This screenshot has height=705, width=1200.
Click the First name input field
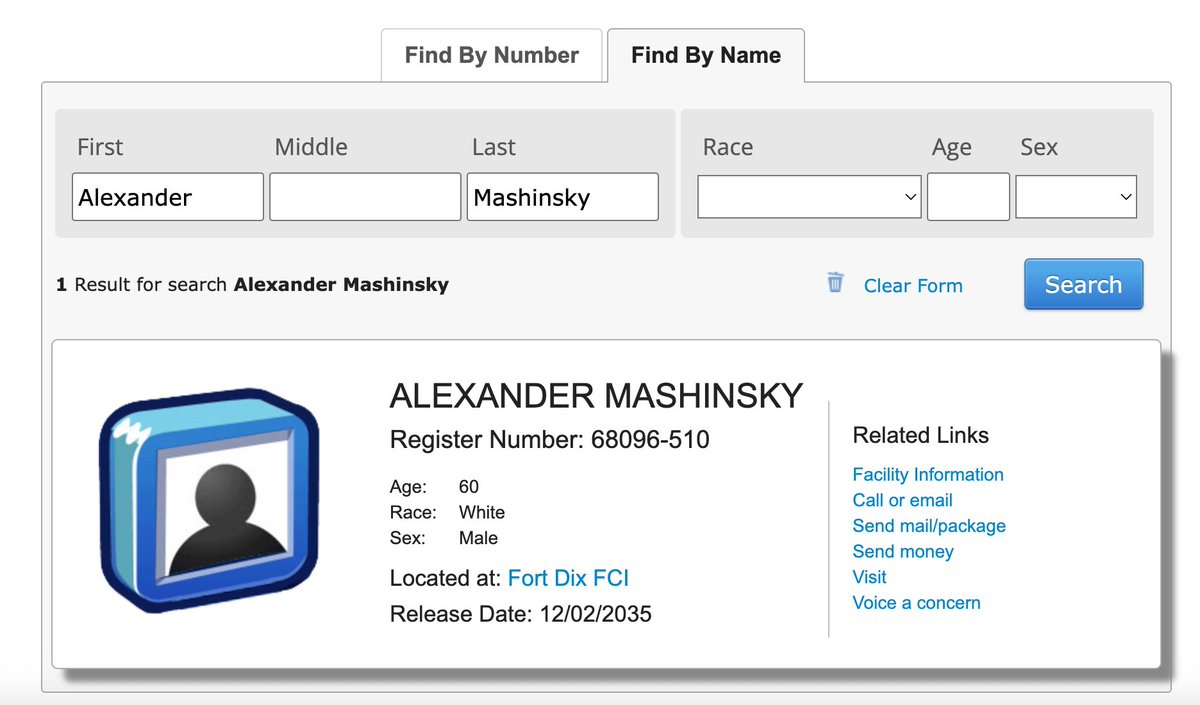point(168,197)
